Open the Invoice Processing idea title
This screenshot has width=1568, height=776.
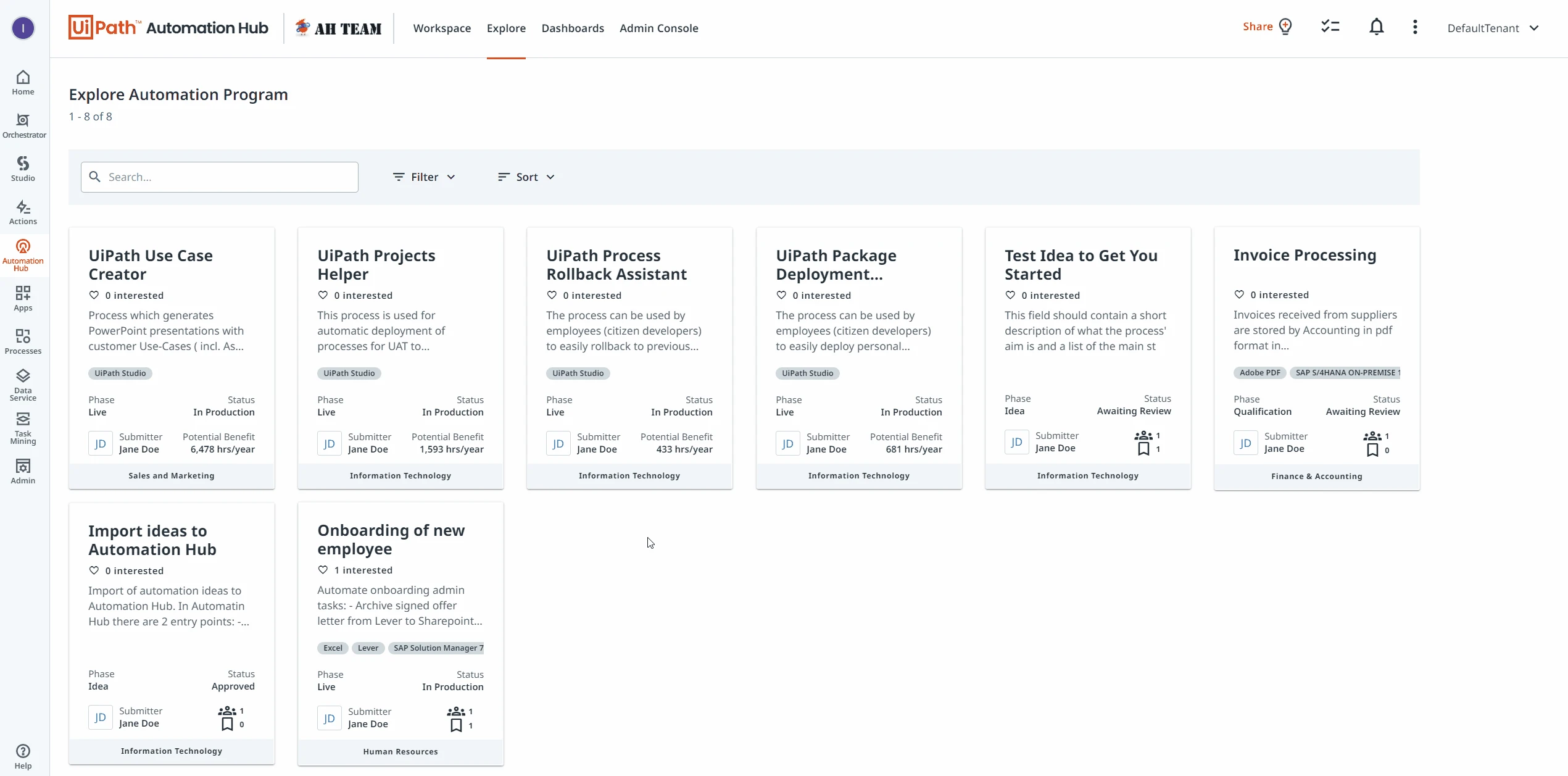point(1305,255)
